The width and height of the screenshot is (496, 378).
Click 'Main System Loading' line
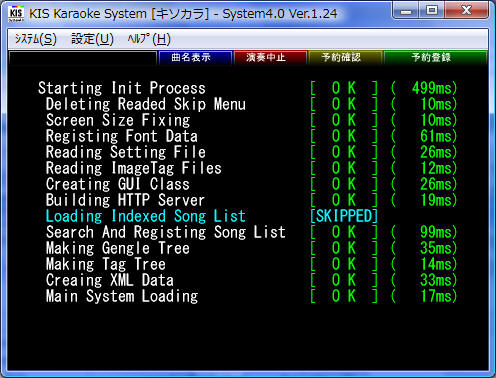(x=122, y=296)
